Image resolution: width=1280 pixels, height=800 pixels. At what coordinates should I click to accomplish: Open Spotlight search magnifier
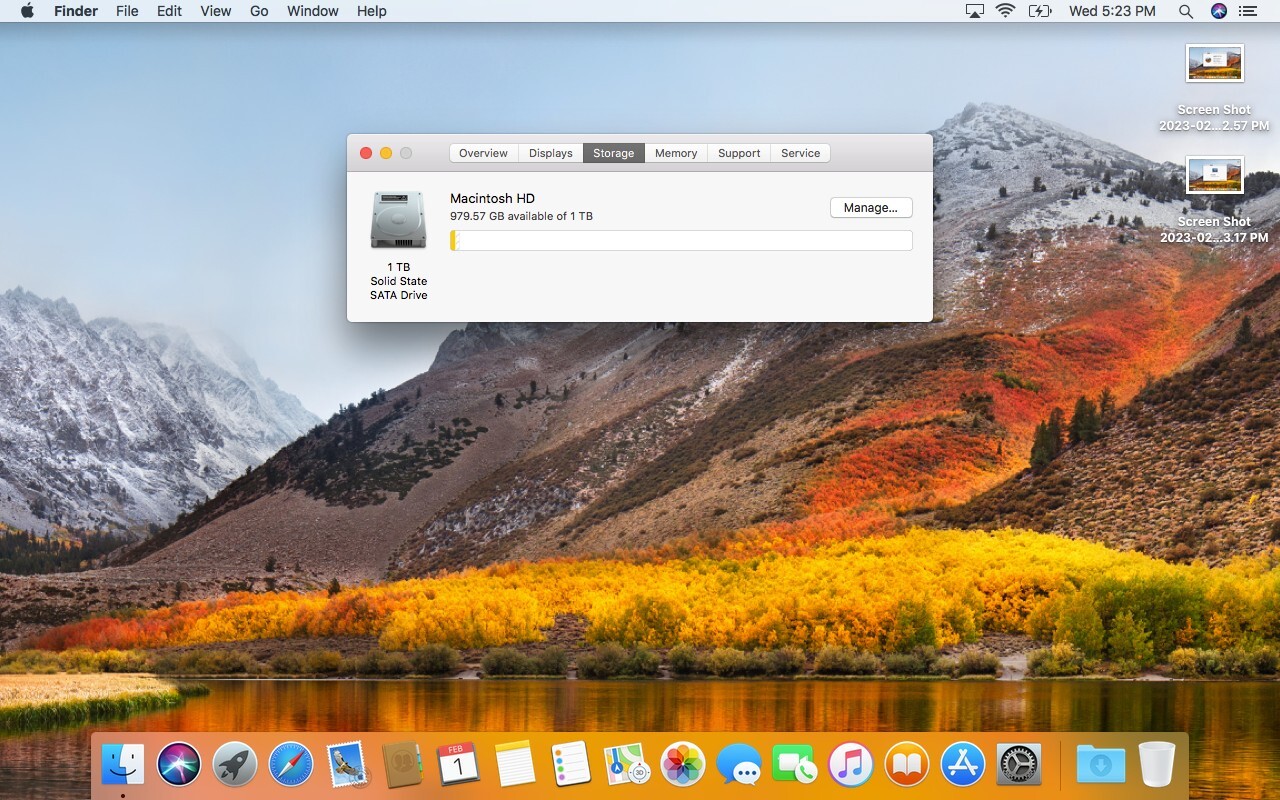coord(1186,11)
